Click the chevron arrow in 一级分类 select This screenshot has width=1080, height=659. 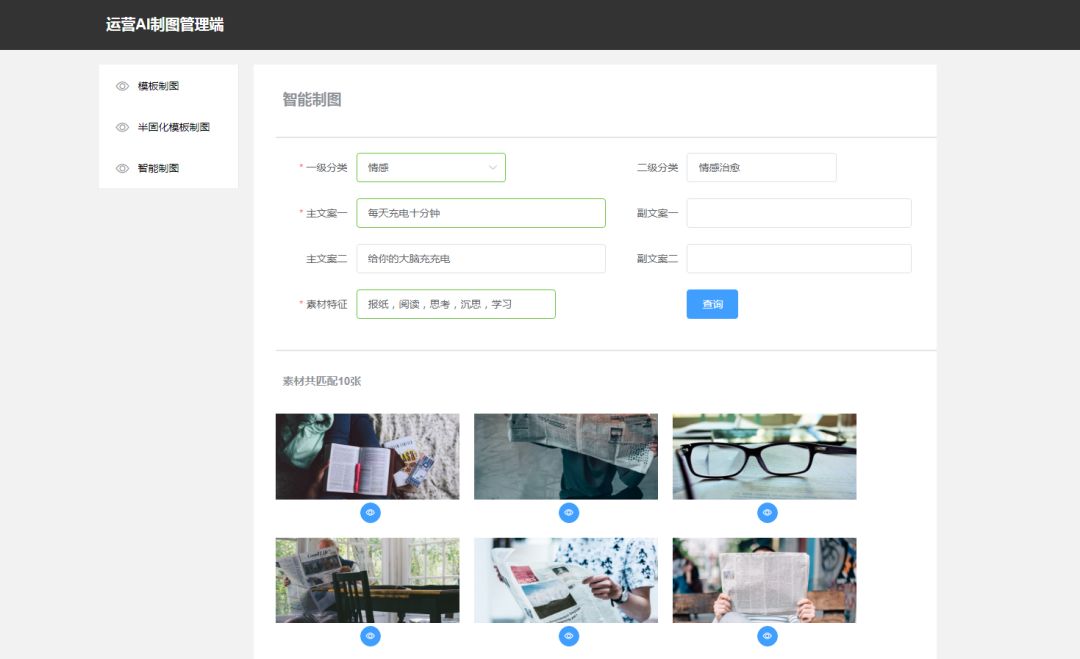tap(492, 167)
